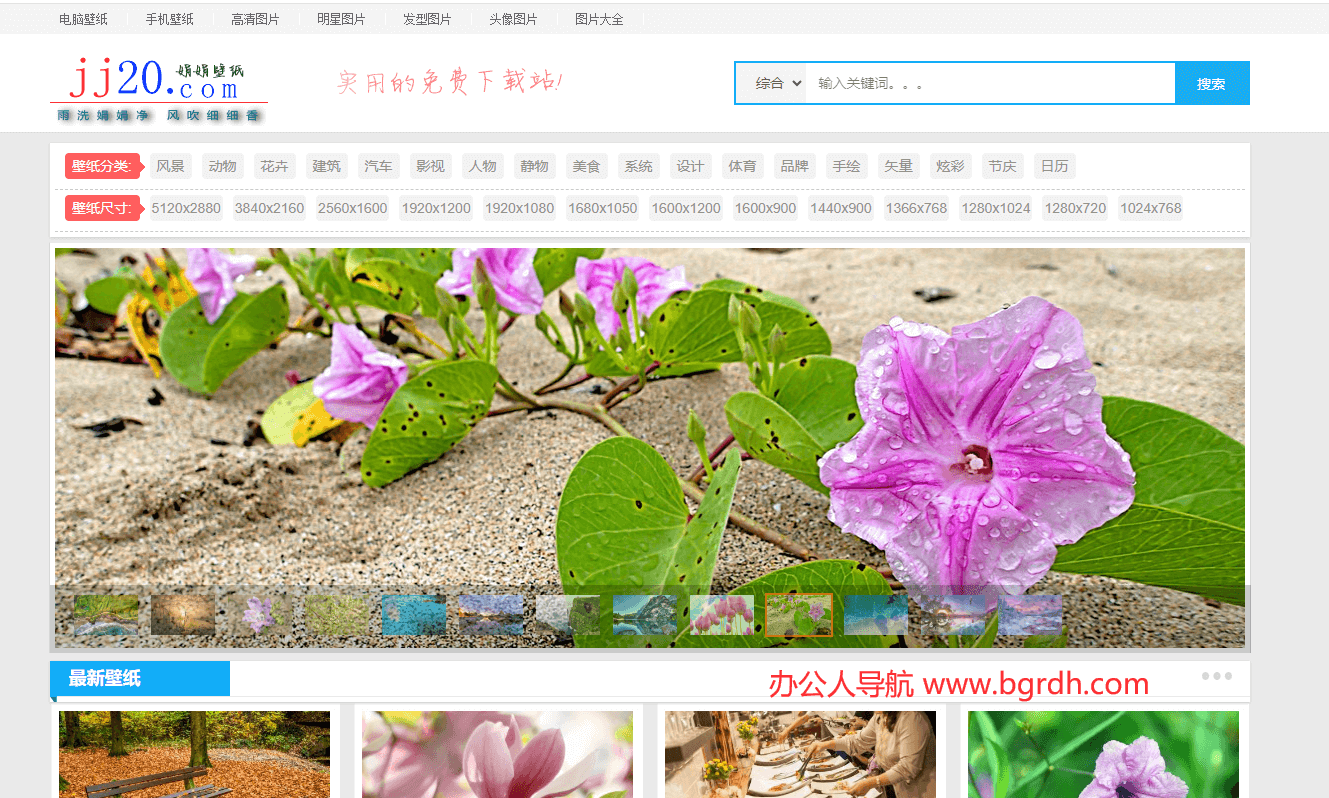Viewport: 1329px width, 798px height.
Task: Open the autumn park bench wallpaper thumbnail
Action: 194,754
